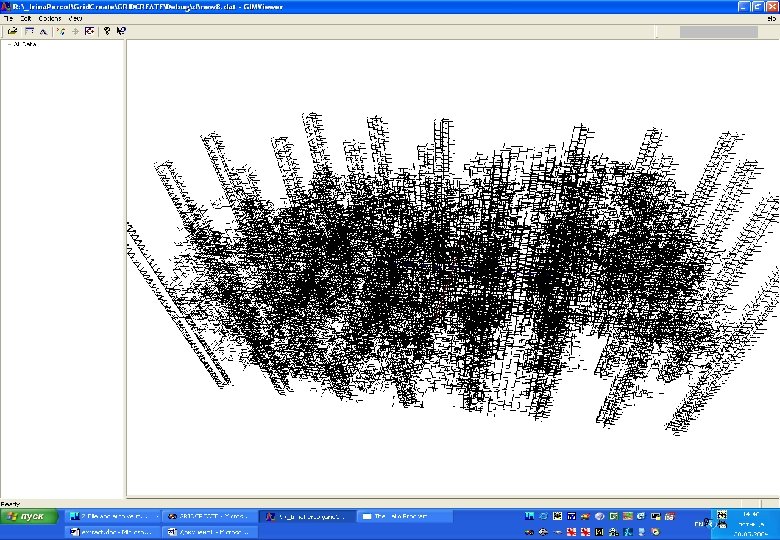This screenshot has width=780, height=540.
Task: Click the black N quick launch icon
Action: pos(599,532)
